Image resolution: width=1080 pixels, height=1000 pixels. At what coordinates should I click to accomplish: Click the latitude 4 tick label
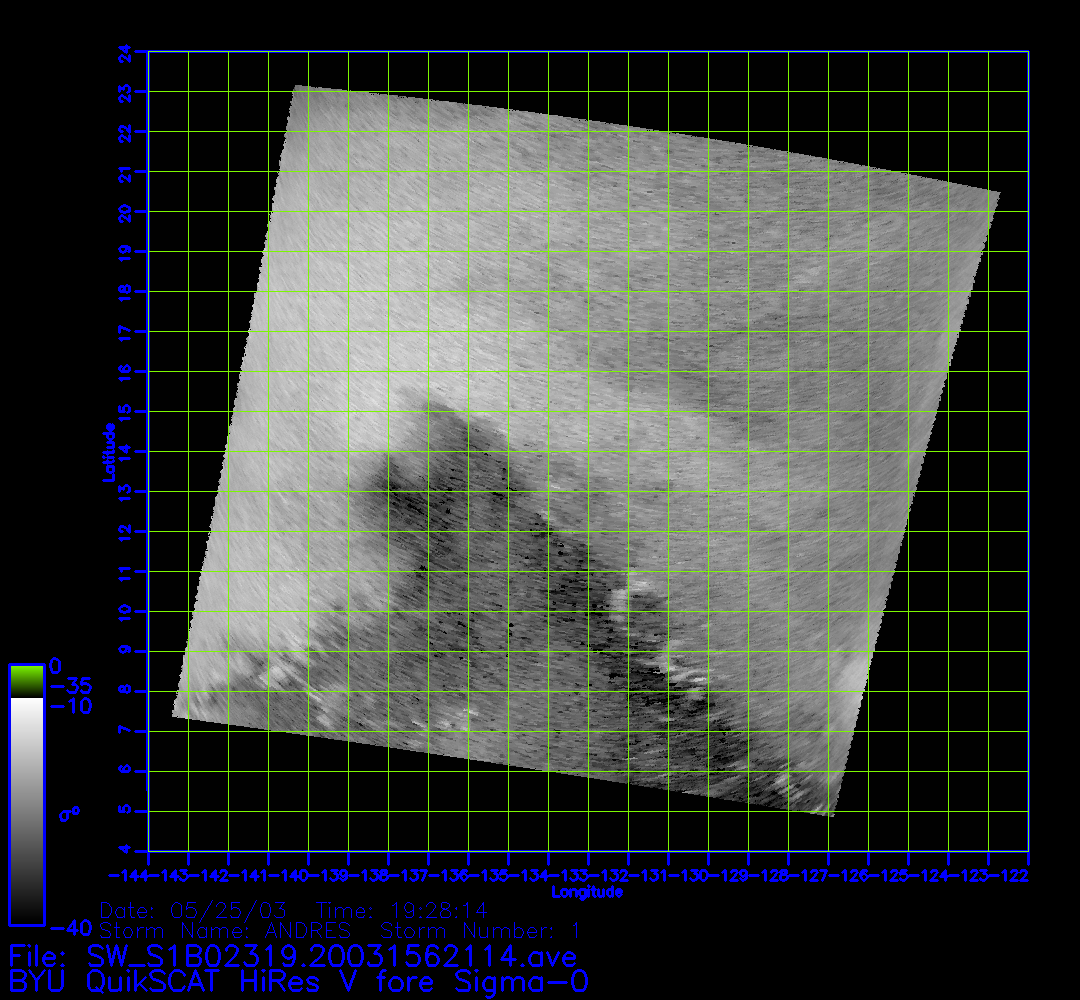point(125,851)
